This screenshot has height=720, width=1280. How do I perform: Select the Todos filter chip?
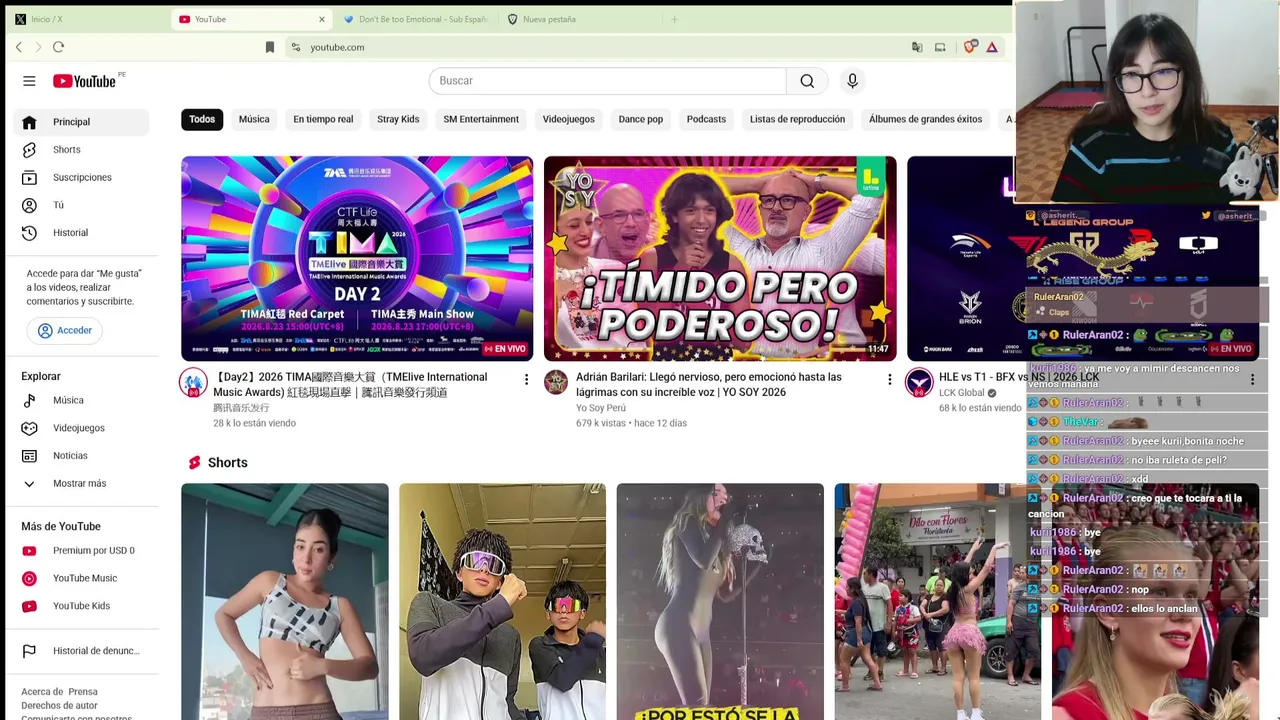(202, 119)
